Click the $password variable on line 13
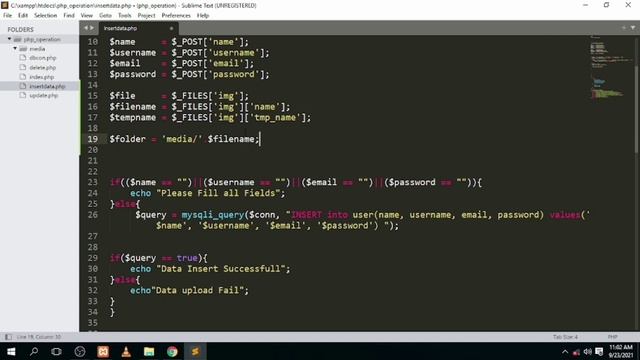640x360 pixels. [133, 74]
